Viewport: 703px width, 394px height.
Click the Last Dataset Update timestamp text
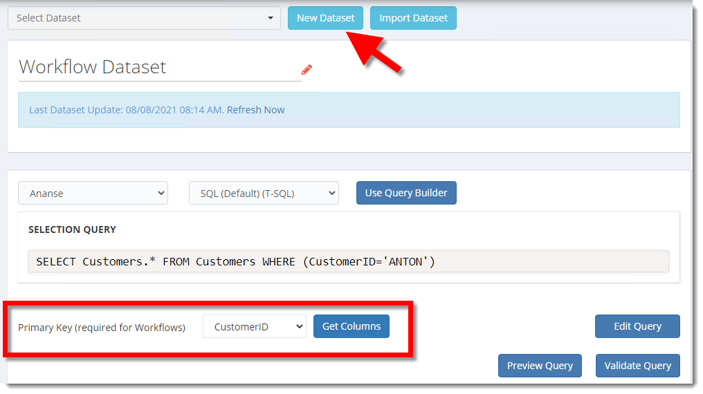[126, 110]
